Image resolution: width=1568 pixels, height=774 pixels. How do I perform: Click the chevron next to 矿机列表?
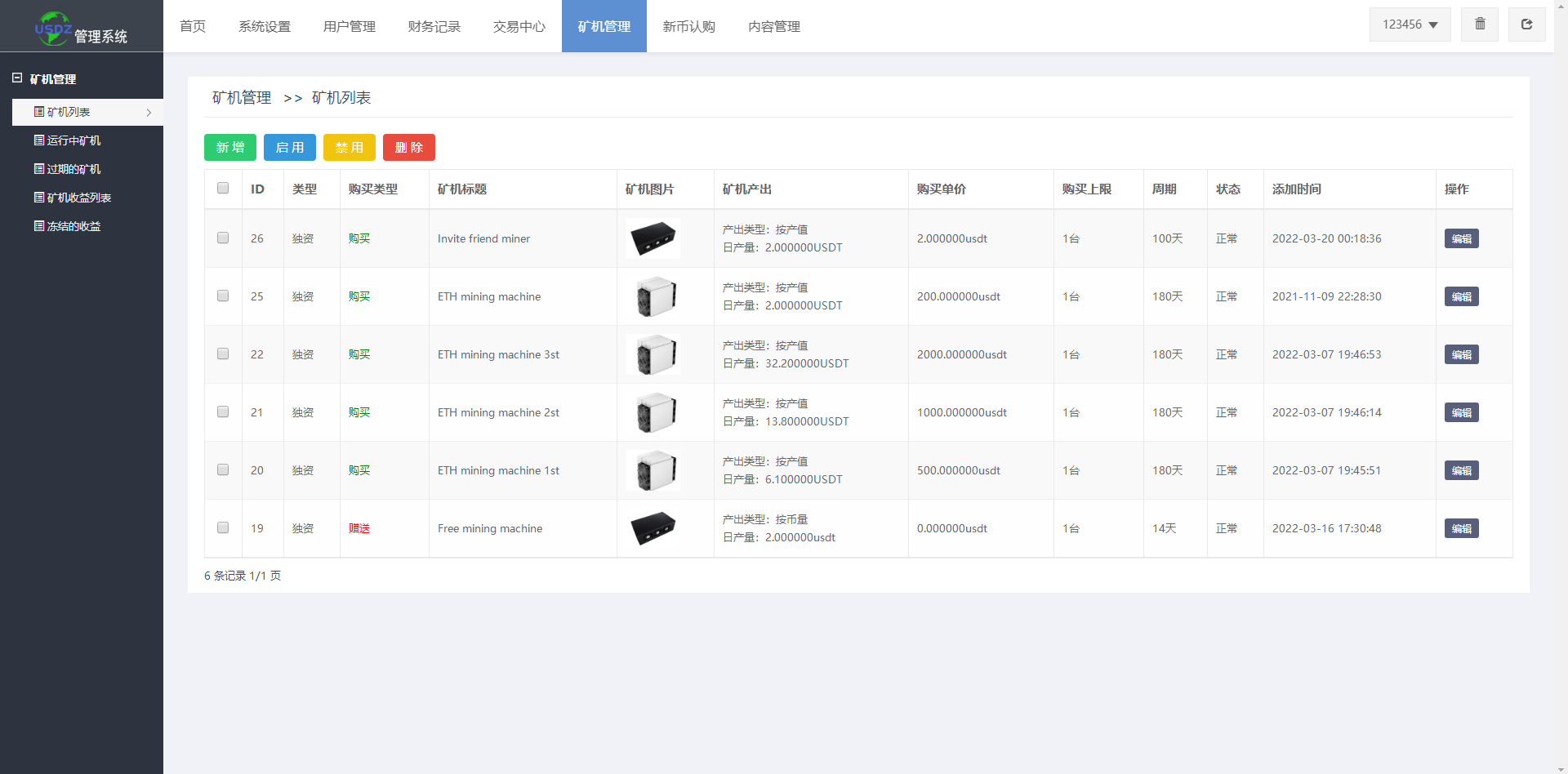[149, 113]
